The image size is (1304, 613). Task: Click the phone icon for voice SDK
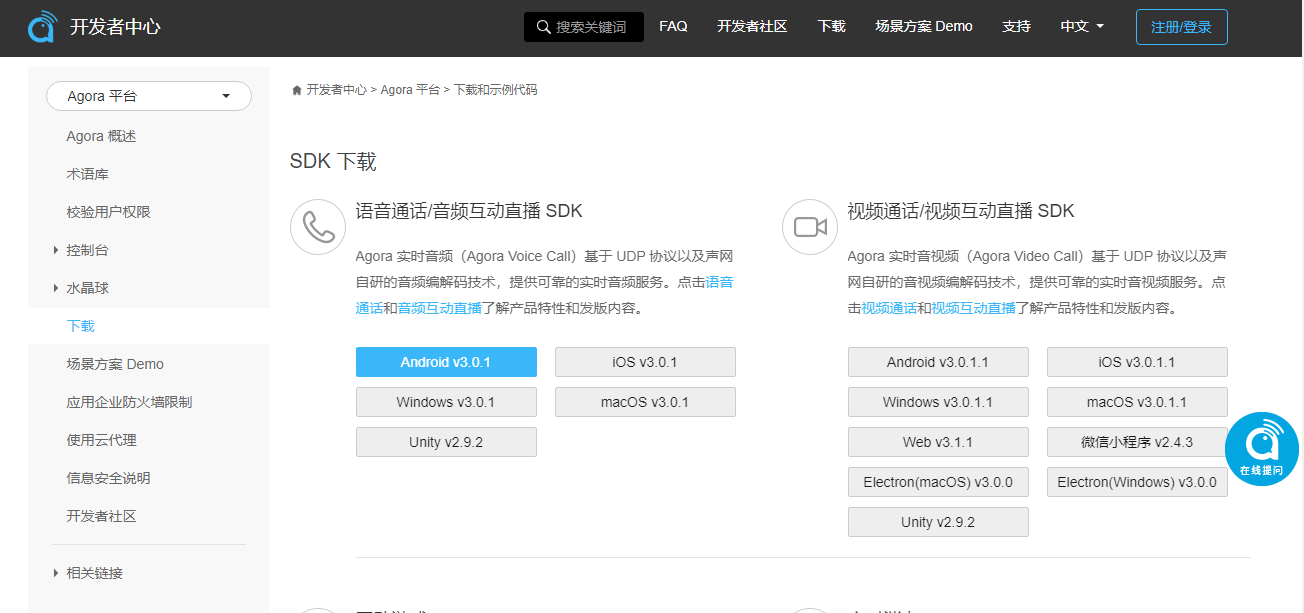pyautogui.click(x=318, y=227)
